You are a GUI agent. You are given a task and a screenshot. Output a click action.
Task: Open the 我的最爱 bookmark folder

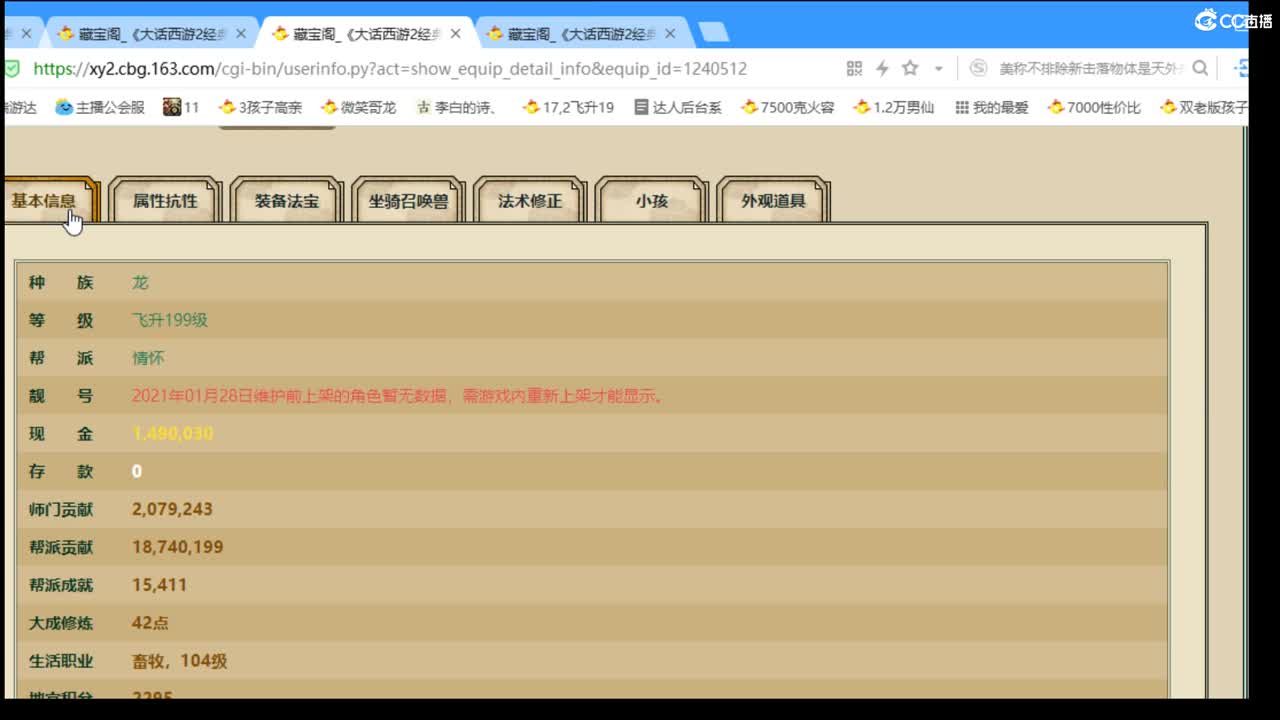pos(992,107)
